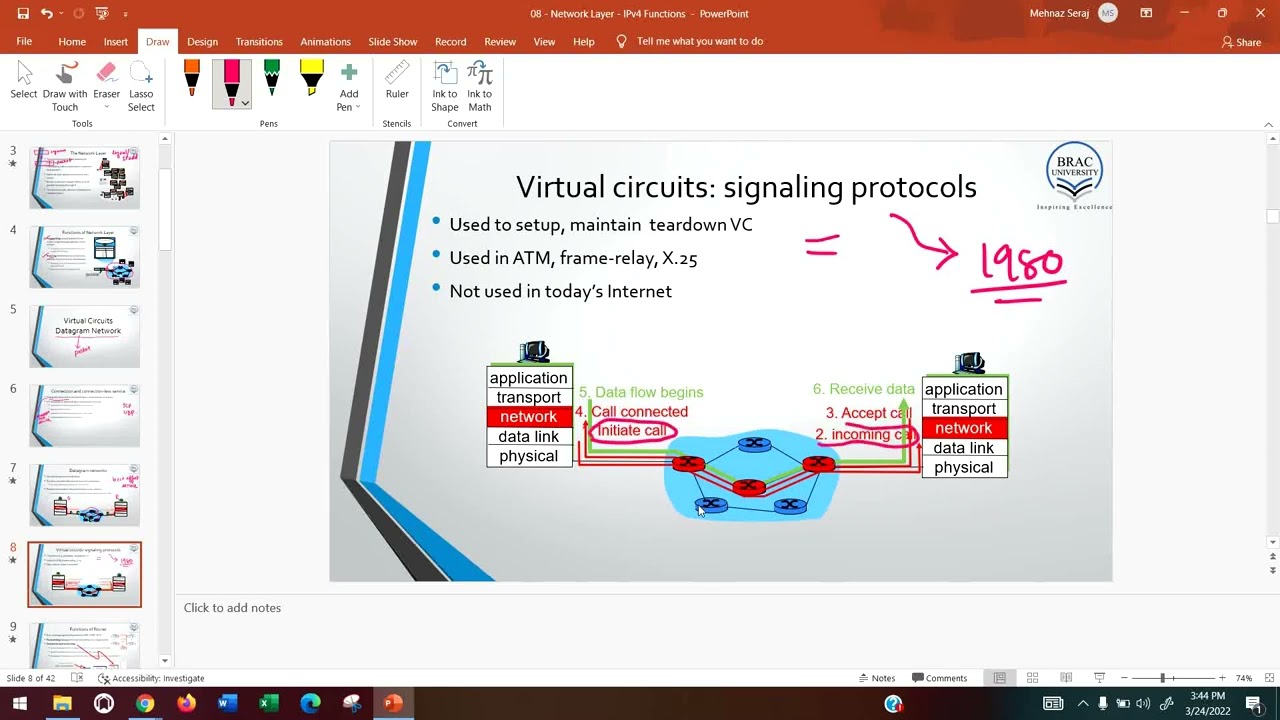Select slide 5 Virtual Circuits thumbnail
Image resolution: width=1280 pixels, height=720 pixels.
(x=85, y=336)
